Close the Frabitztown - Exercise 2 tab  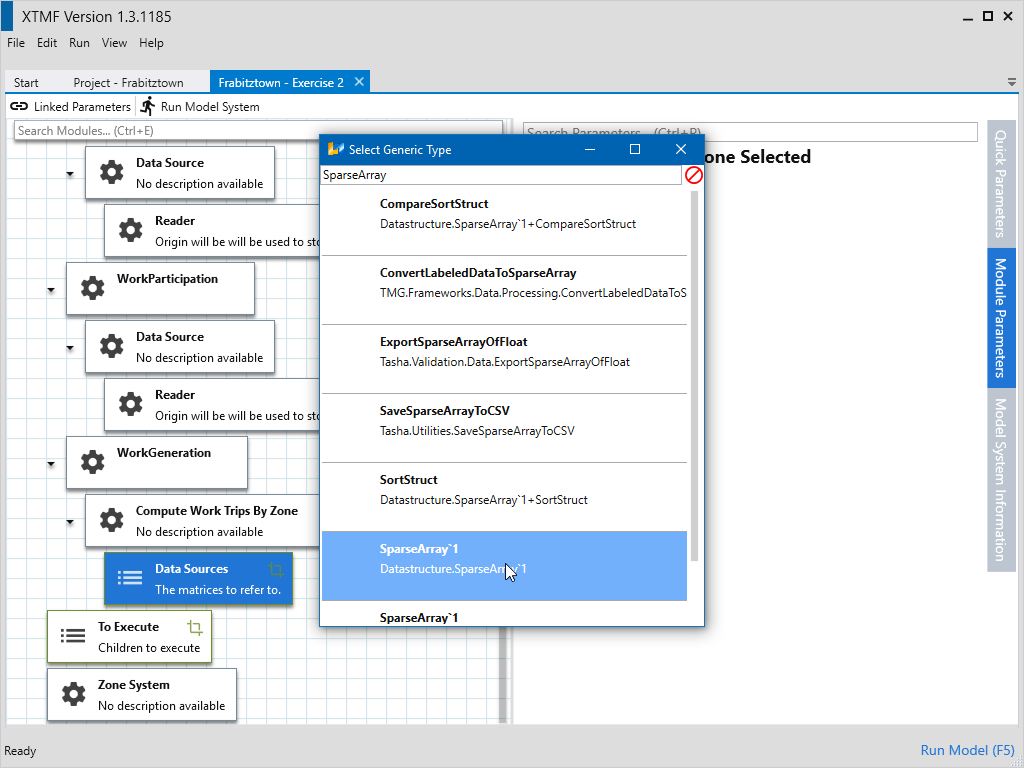click(360, 82)
